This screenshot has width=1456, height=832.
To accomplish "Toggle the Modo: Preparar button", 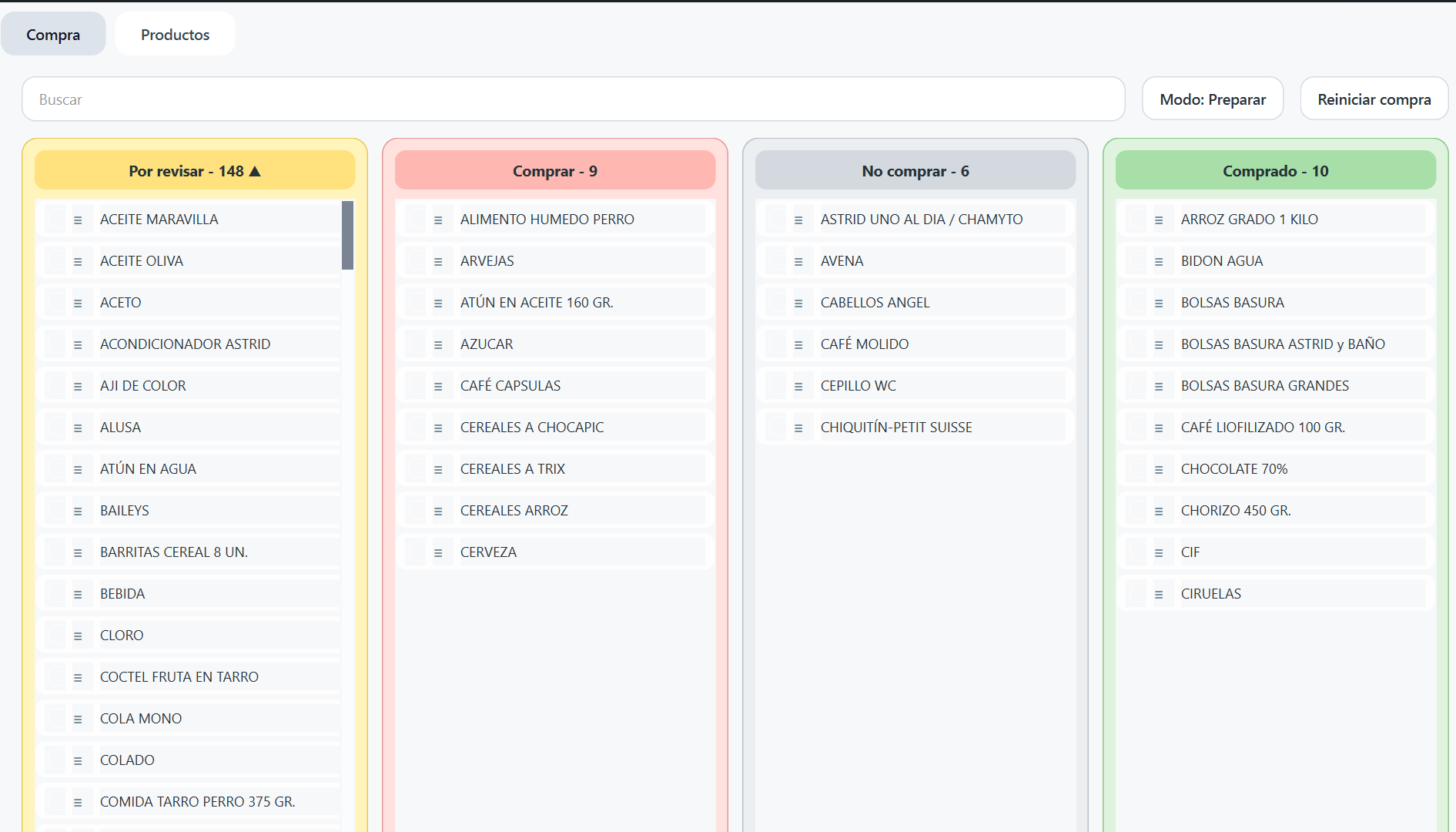I will click(1213, 99).
